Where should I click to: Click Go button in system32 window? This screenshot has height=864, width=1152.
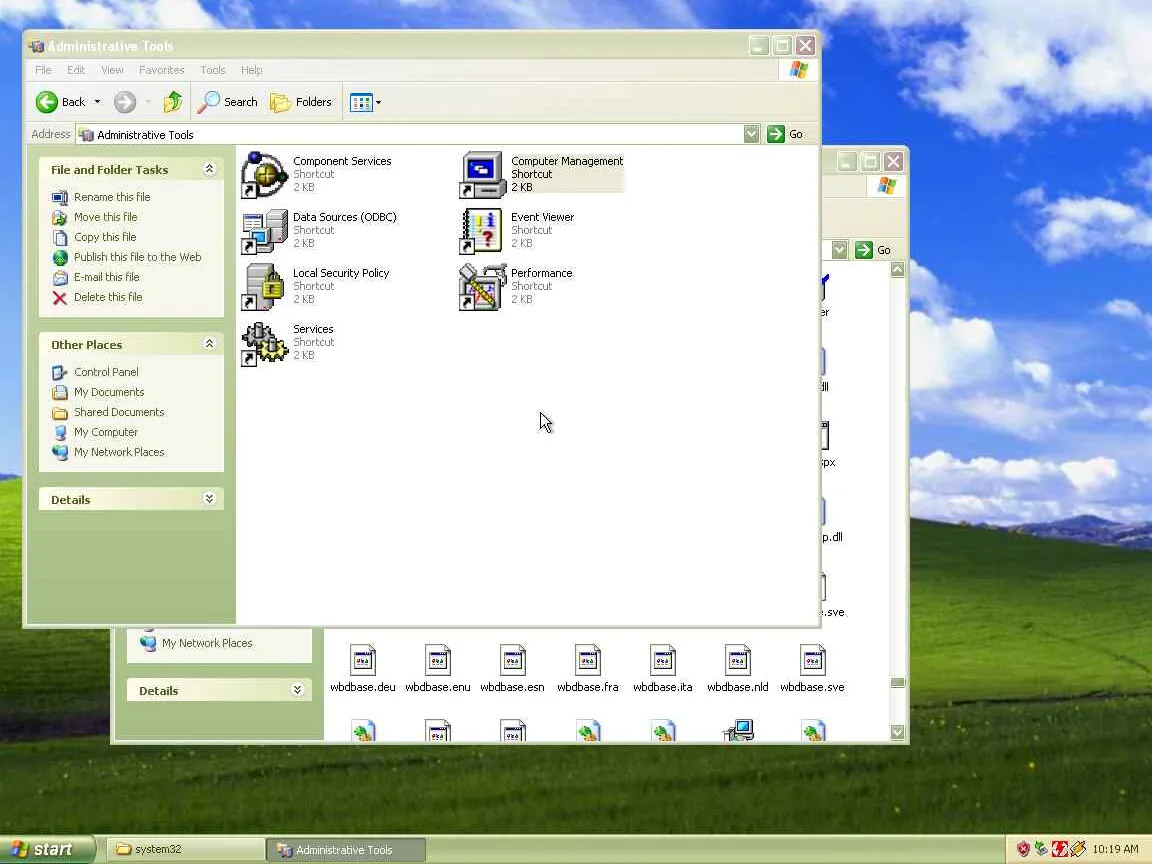(x=874, y=250)
